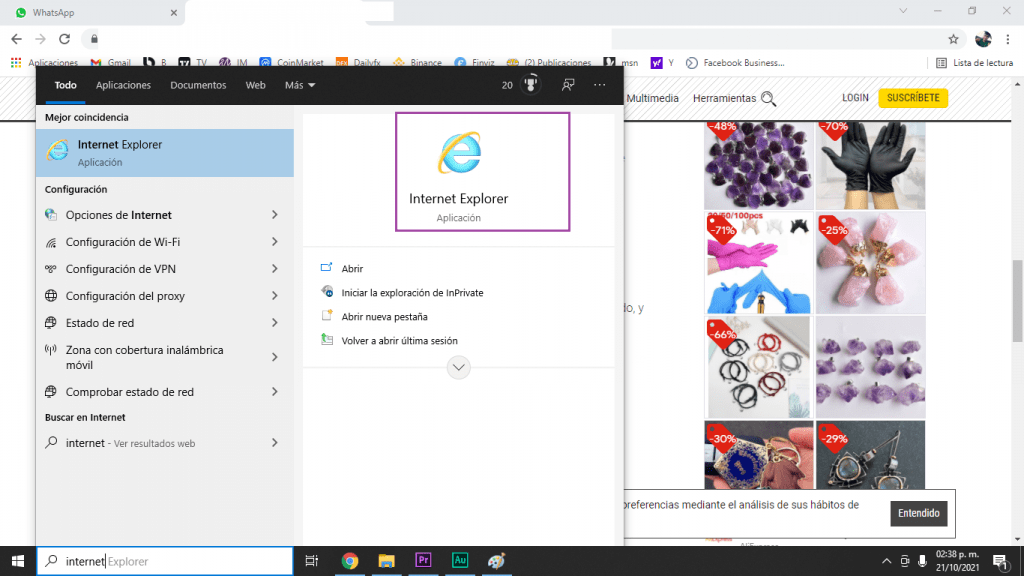Expand Zona con cobertura inalámbrica móvil arrow
Image resolution: width=1024 pixels, height=576 pixels.
(x=275, y=357)
